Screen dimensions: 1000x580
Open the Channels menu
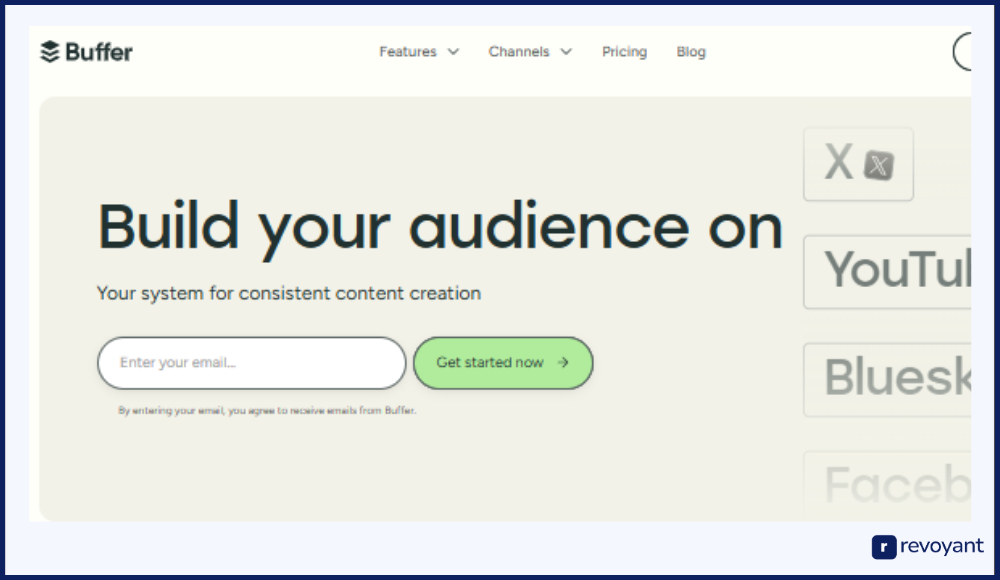(519, 52)
